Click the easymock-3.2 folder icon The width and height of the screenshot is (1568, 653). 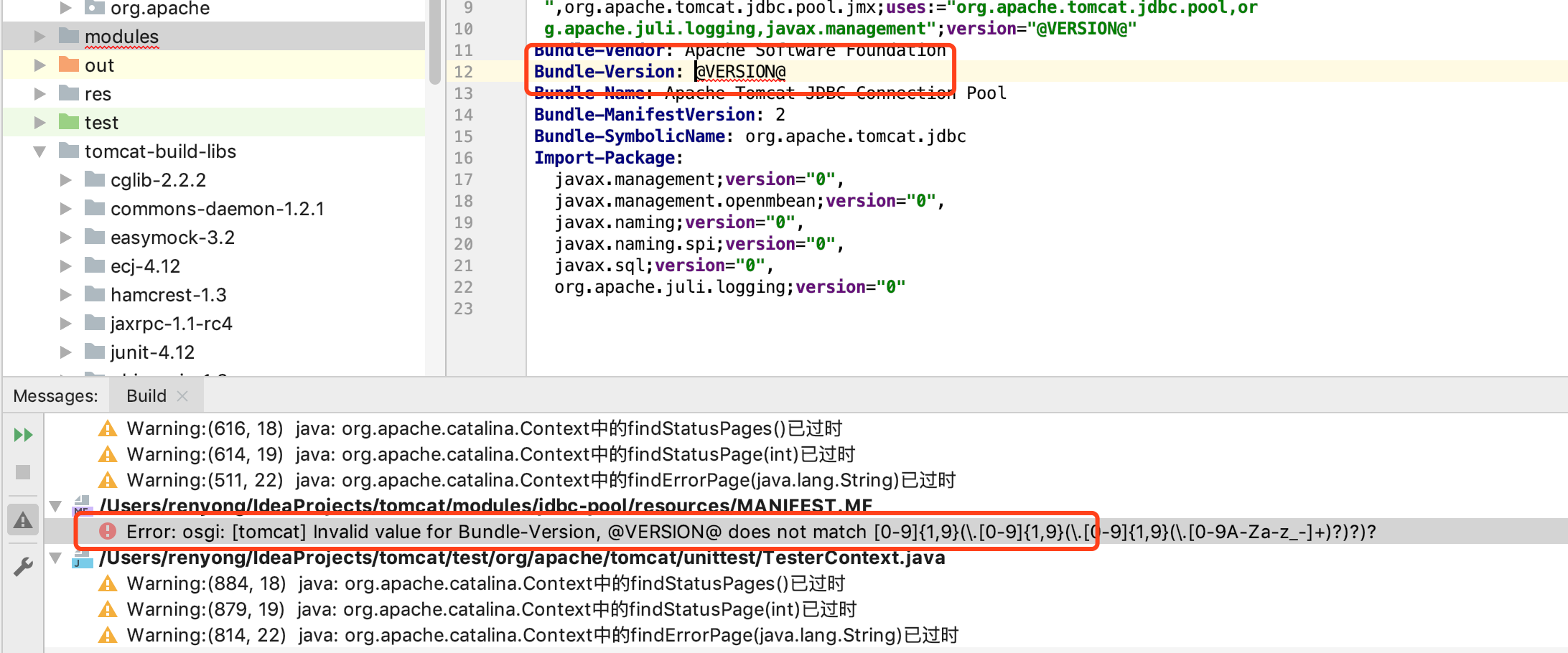pyautogui.click(x=95, y=236)
